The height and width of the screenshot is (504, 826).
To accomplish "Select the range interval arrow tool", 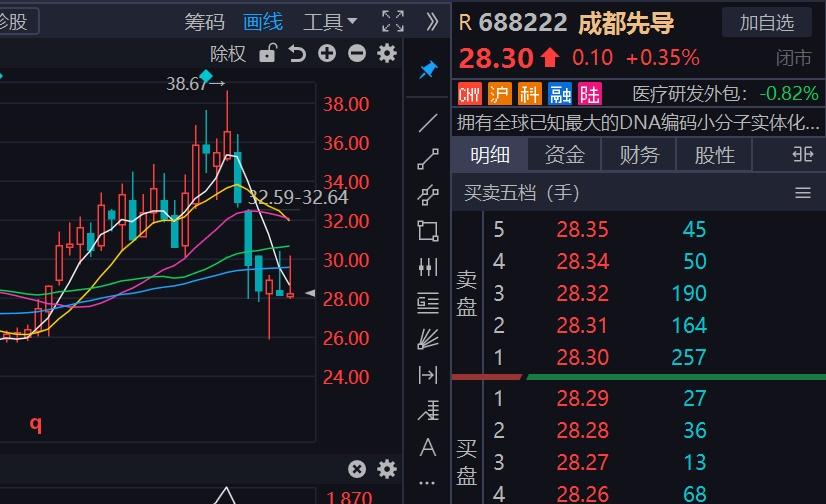I will click(x=428, y=375).
